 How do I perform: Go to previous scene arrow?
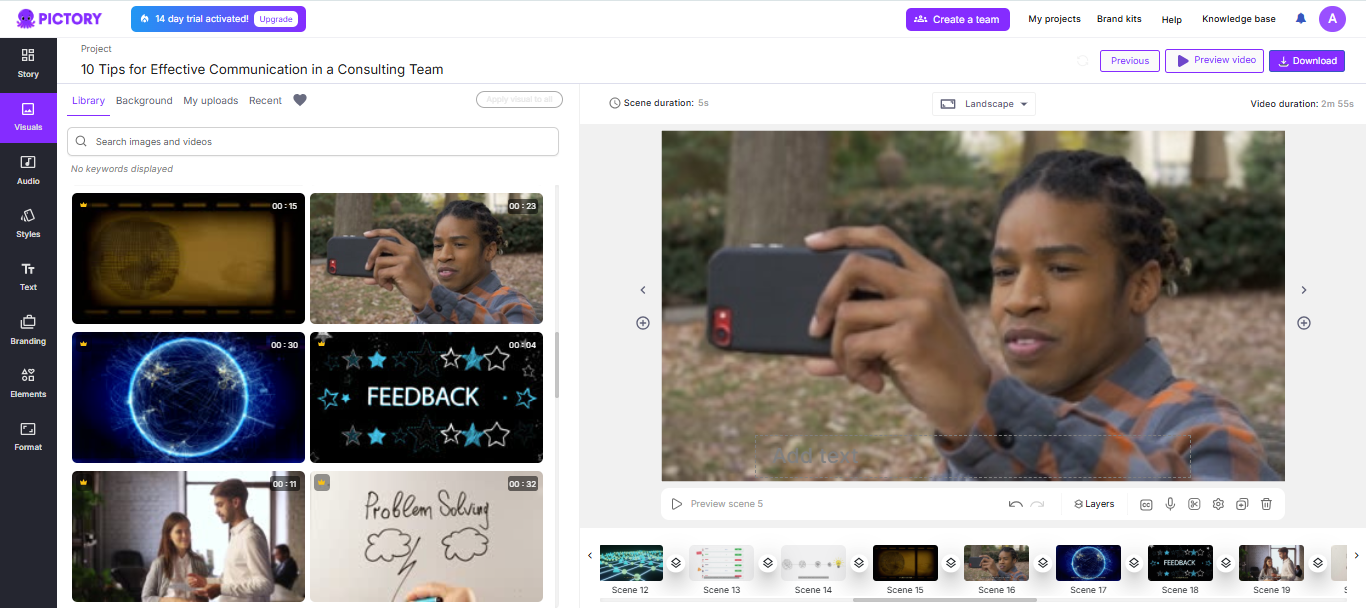coord(643,290)
